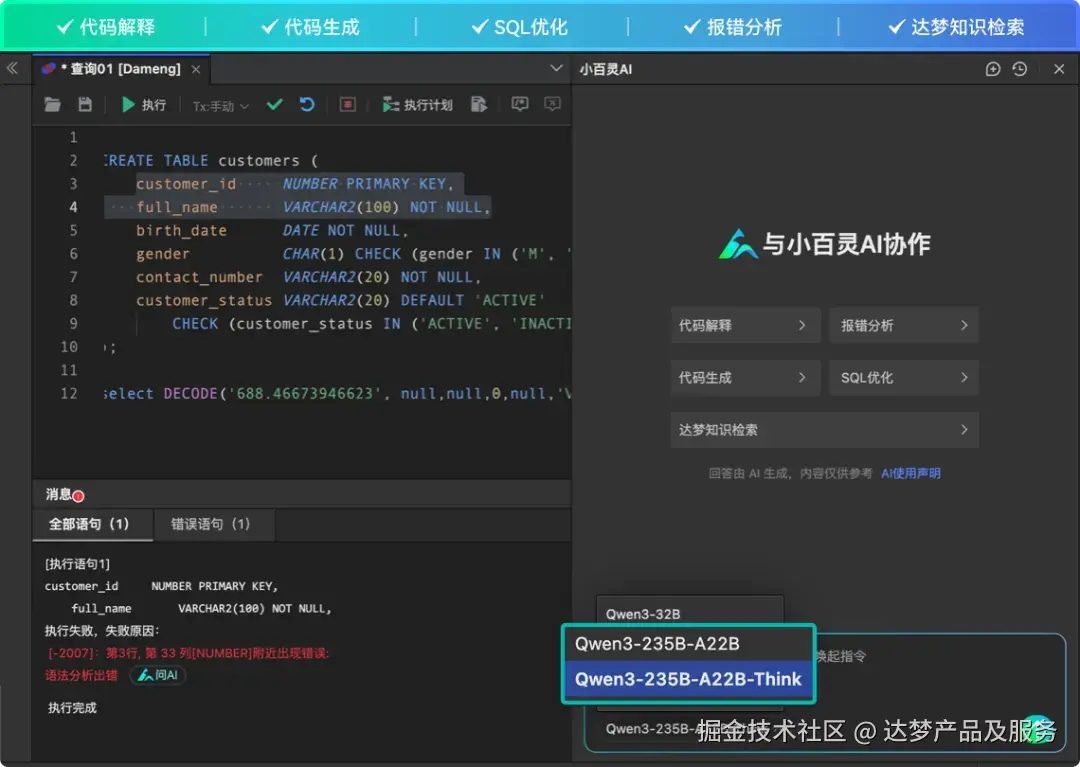Collapse the left sidebar with double chevron
Image resolution: width=1080 pixels, height=767 pixels.
coord(12,68)
